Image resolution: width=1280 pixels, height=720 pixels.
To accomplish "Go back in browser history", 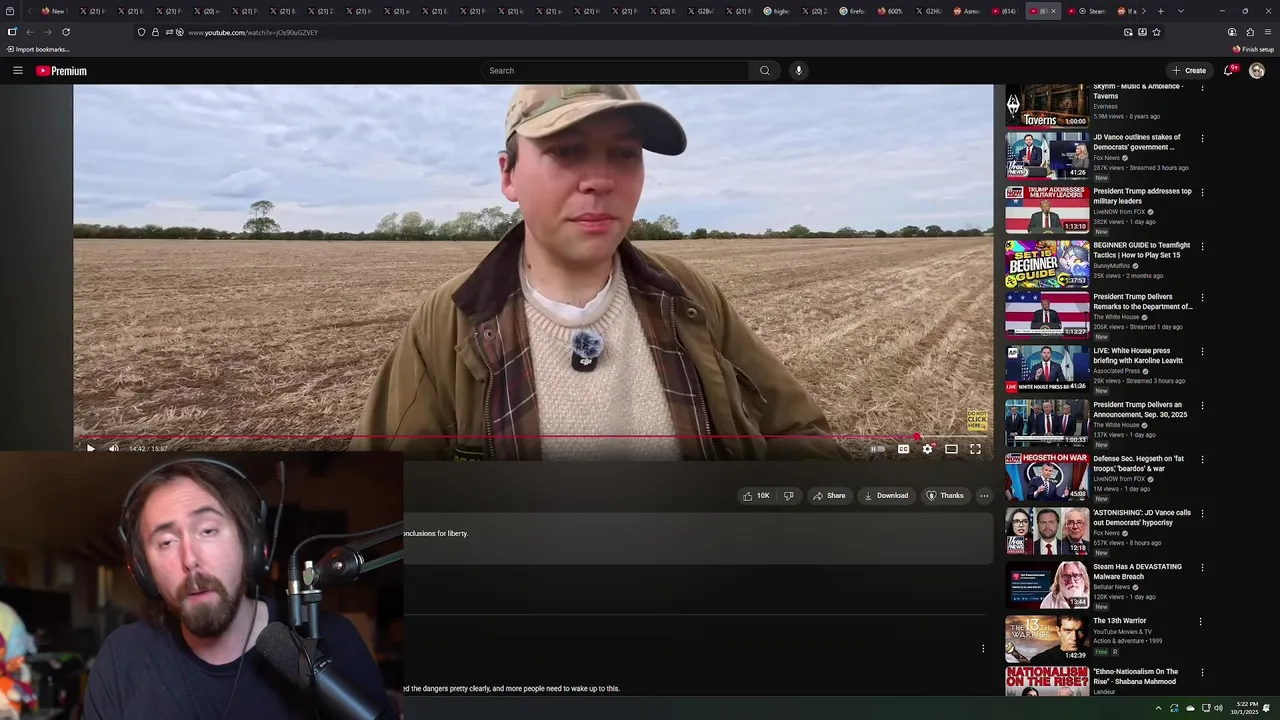I will click(30, 32).
